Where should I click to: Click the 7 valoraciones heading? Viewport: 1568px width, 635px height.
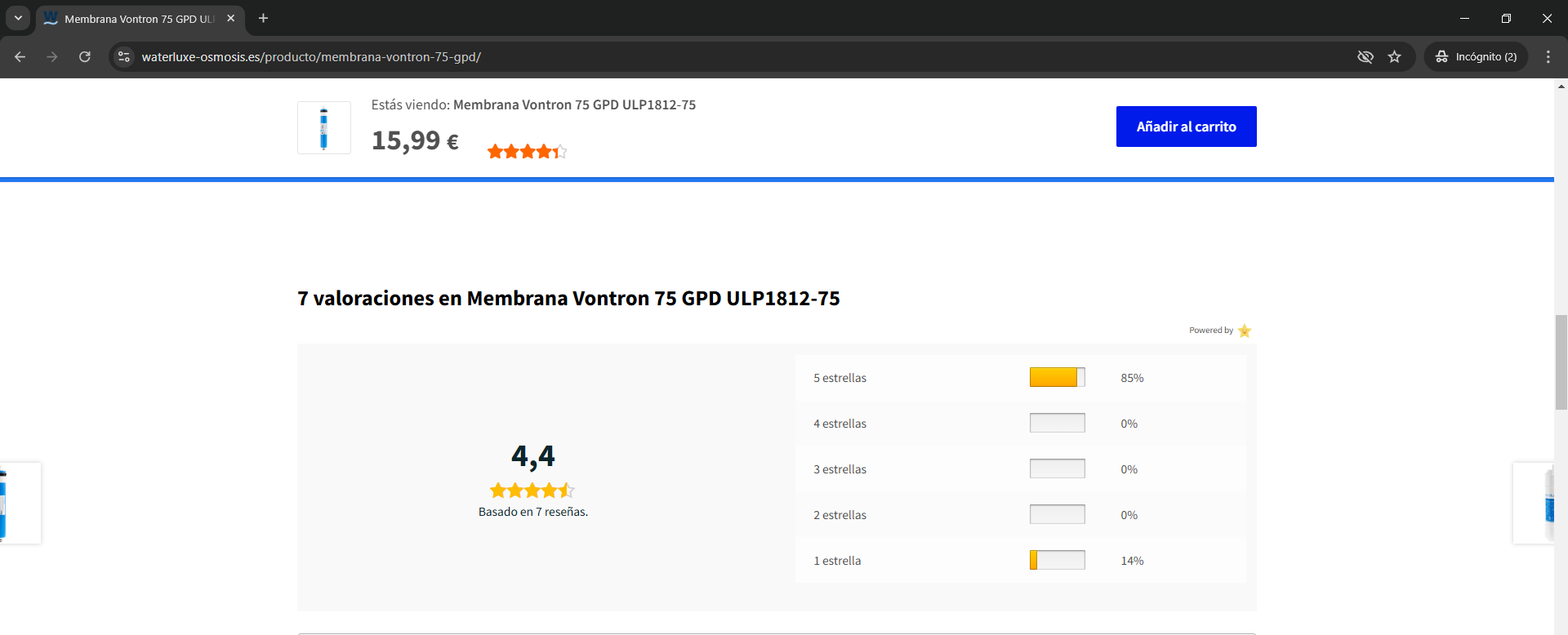(x=568, y=299)
